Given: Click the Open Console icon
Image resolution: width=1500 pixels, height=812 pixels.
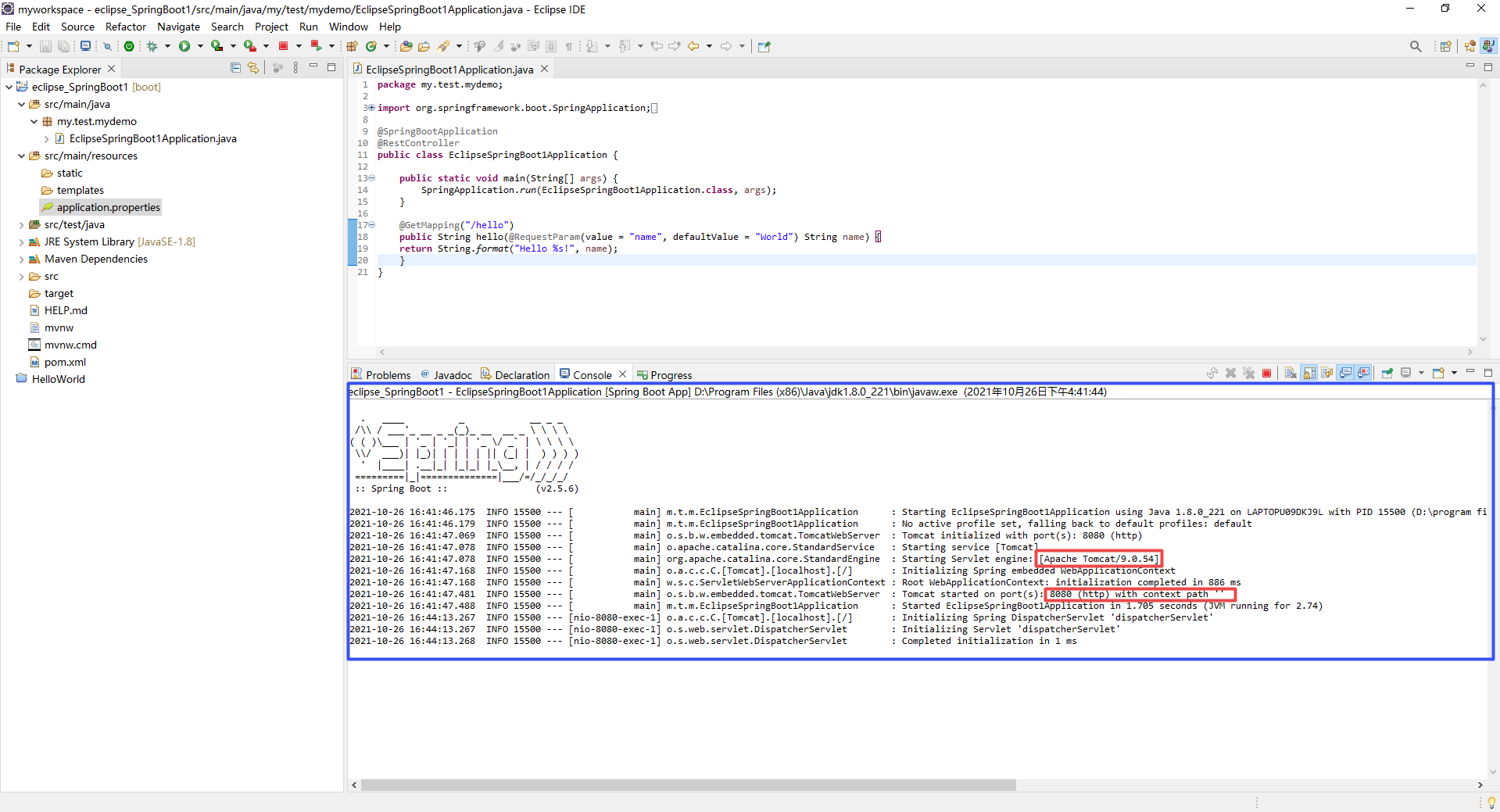Looking at the screenshot, I should coord(1437,373).
